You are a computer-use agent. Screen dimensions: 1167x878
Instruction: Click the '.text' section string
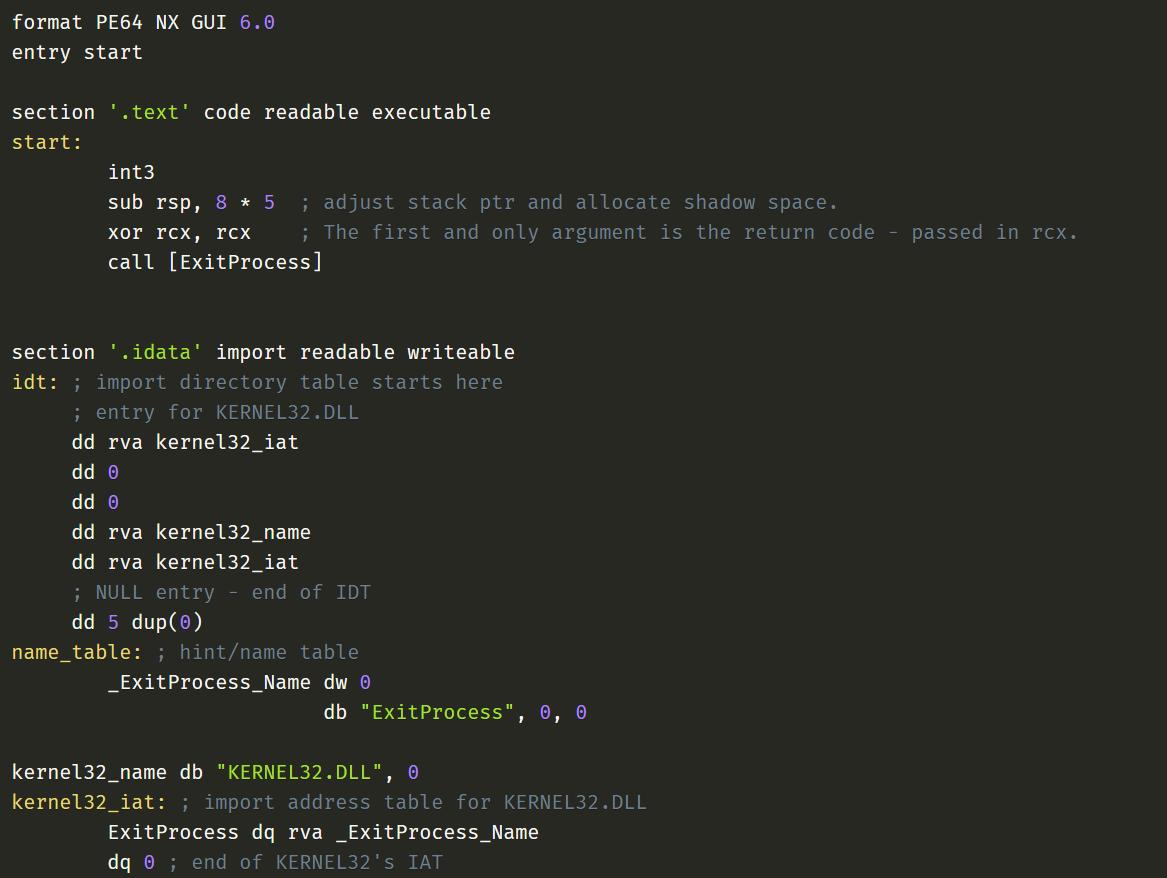coord(149,112)
